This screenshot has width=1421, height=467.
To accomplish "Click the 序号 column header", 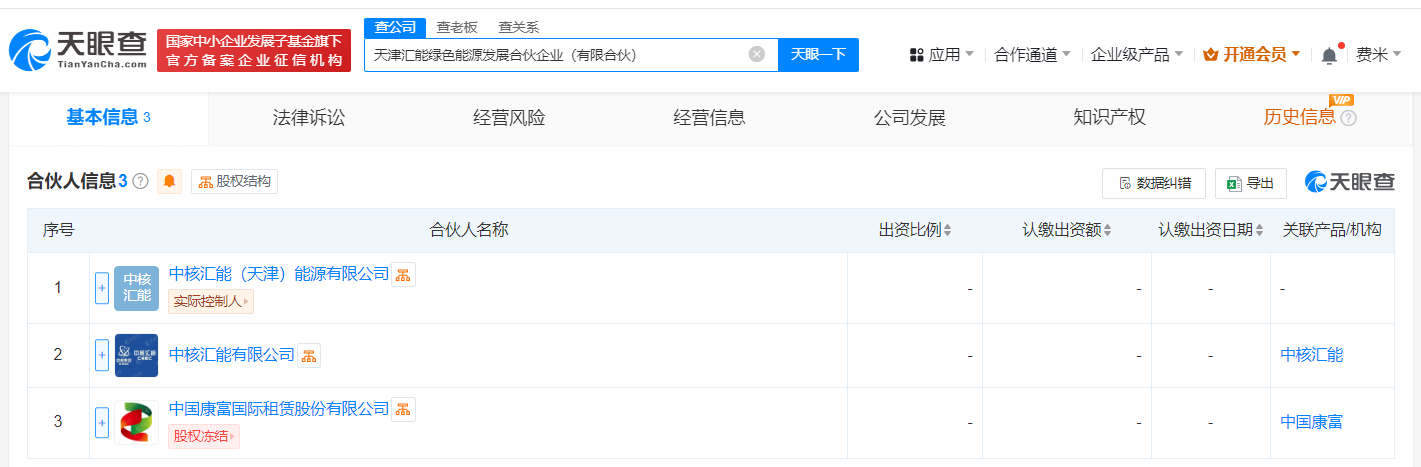I will coord(58,230).
